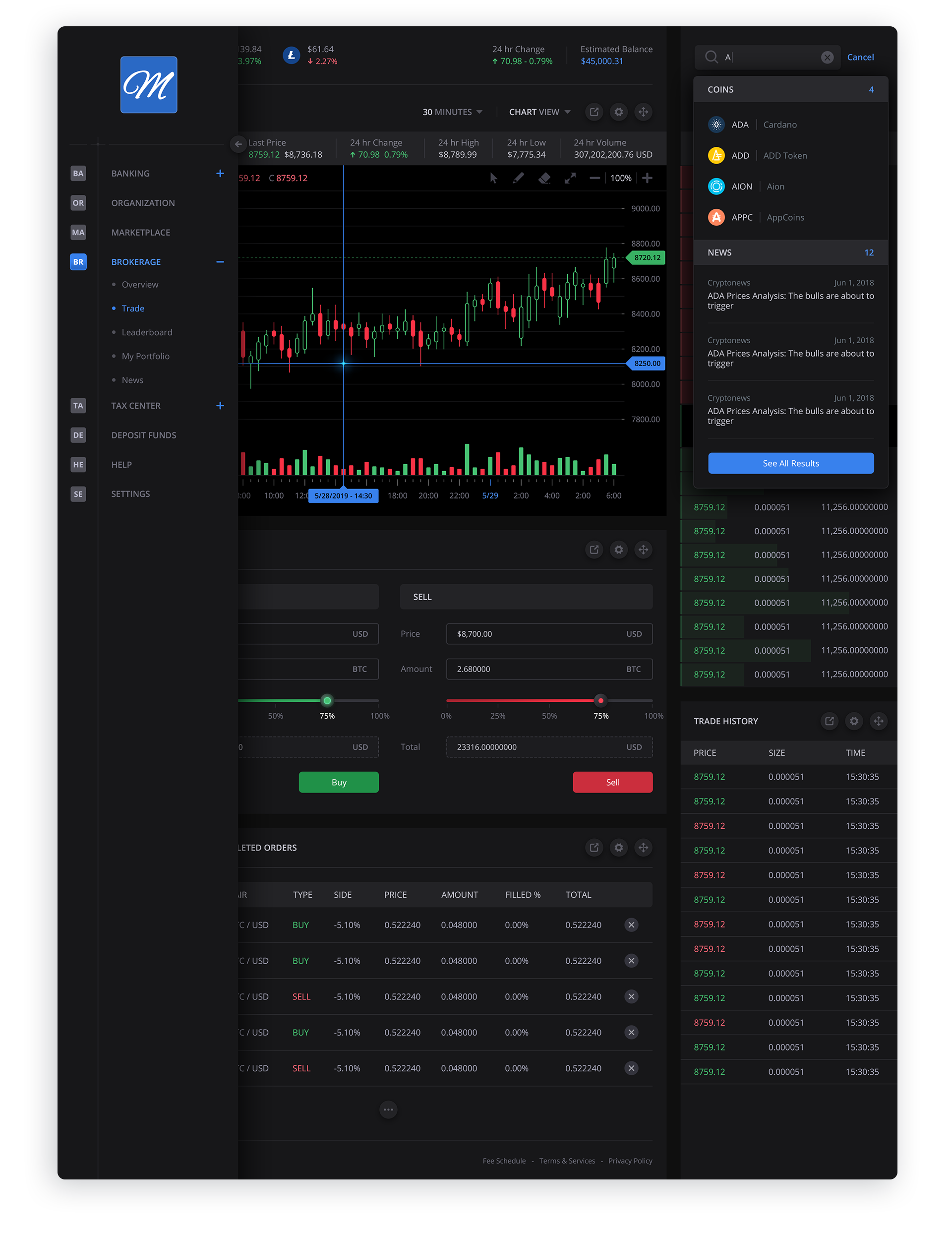This screenshot has width=952, height=1235.
Task: Open chart settings via the gear icon
Action: pyautogui.click(x=618, y=112)
